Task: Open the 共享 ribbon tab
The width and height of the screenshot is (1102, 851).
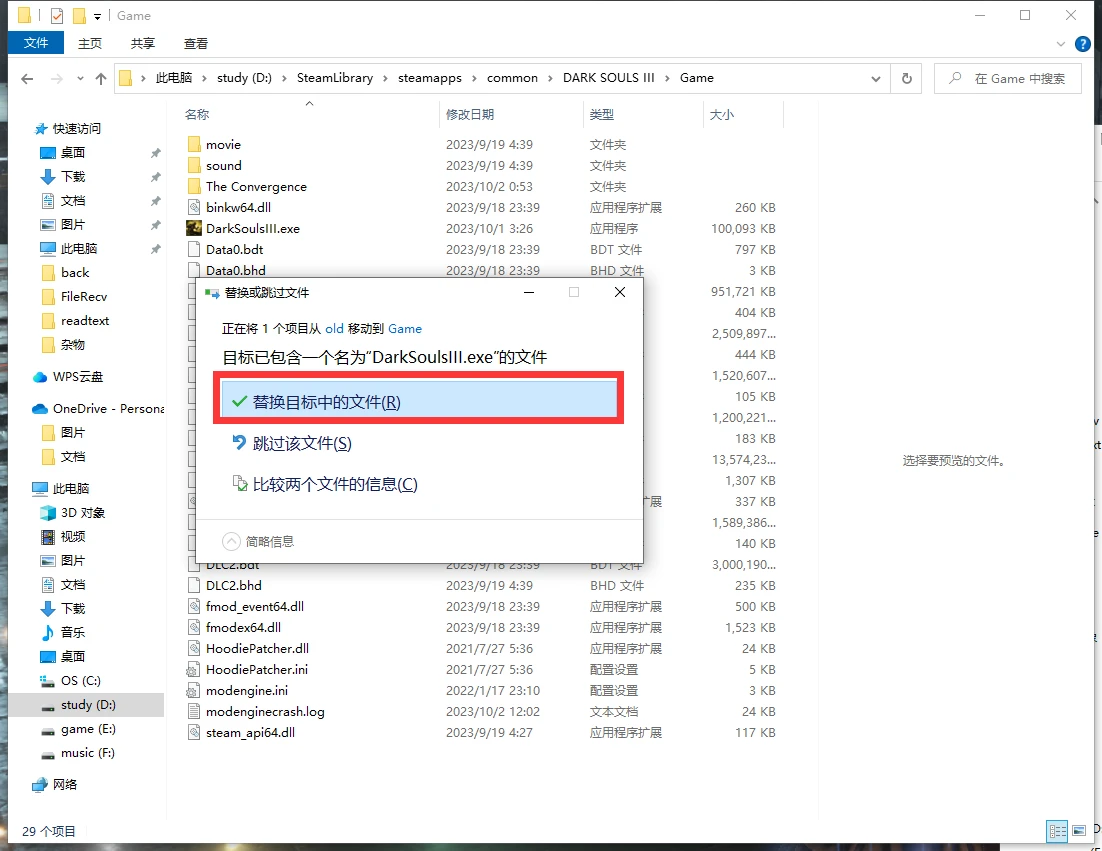Action: [143, 44]
